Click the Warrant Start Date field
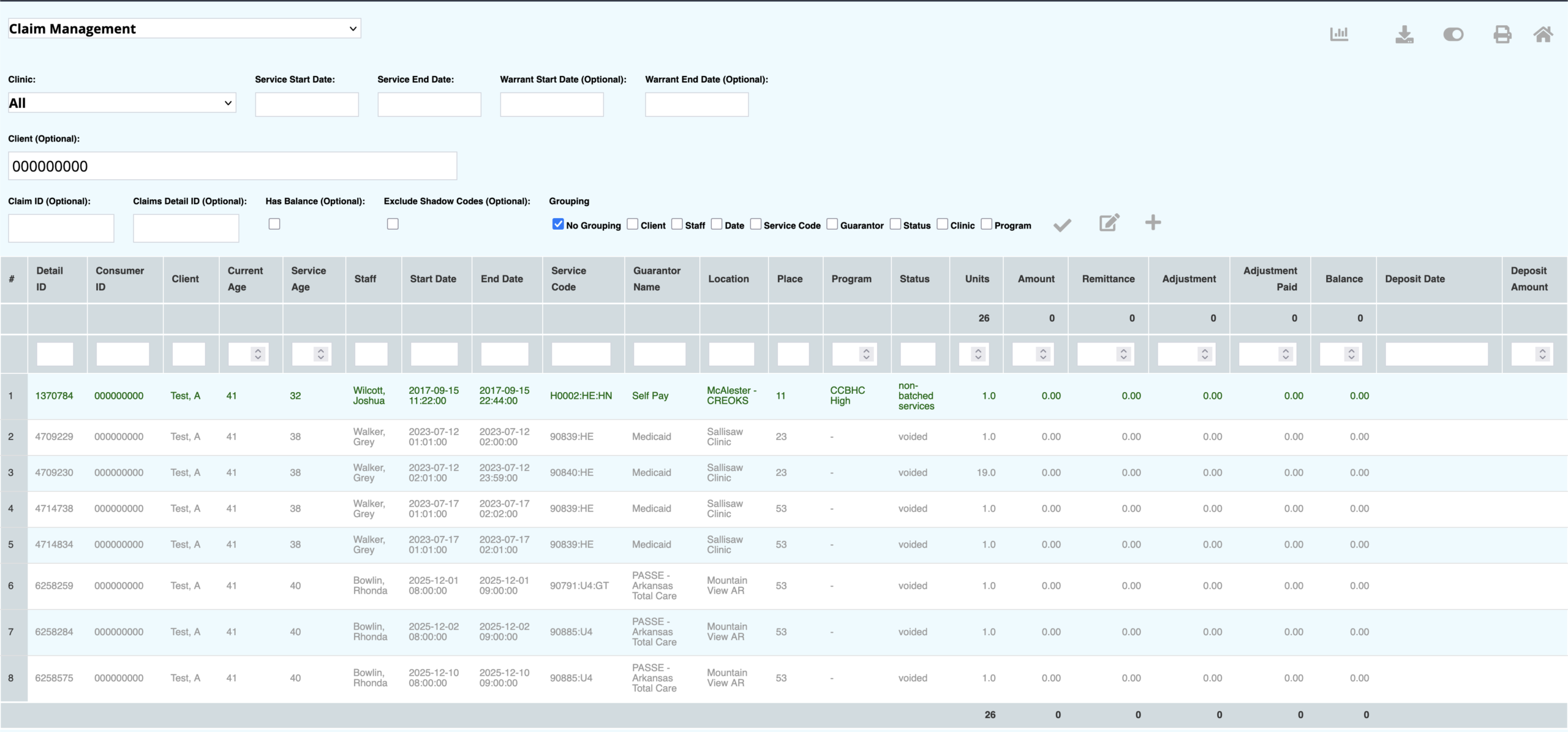Viewport: 1568px width, 732px height. coord(552,105)
